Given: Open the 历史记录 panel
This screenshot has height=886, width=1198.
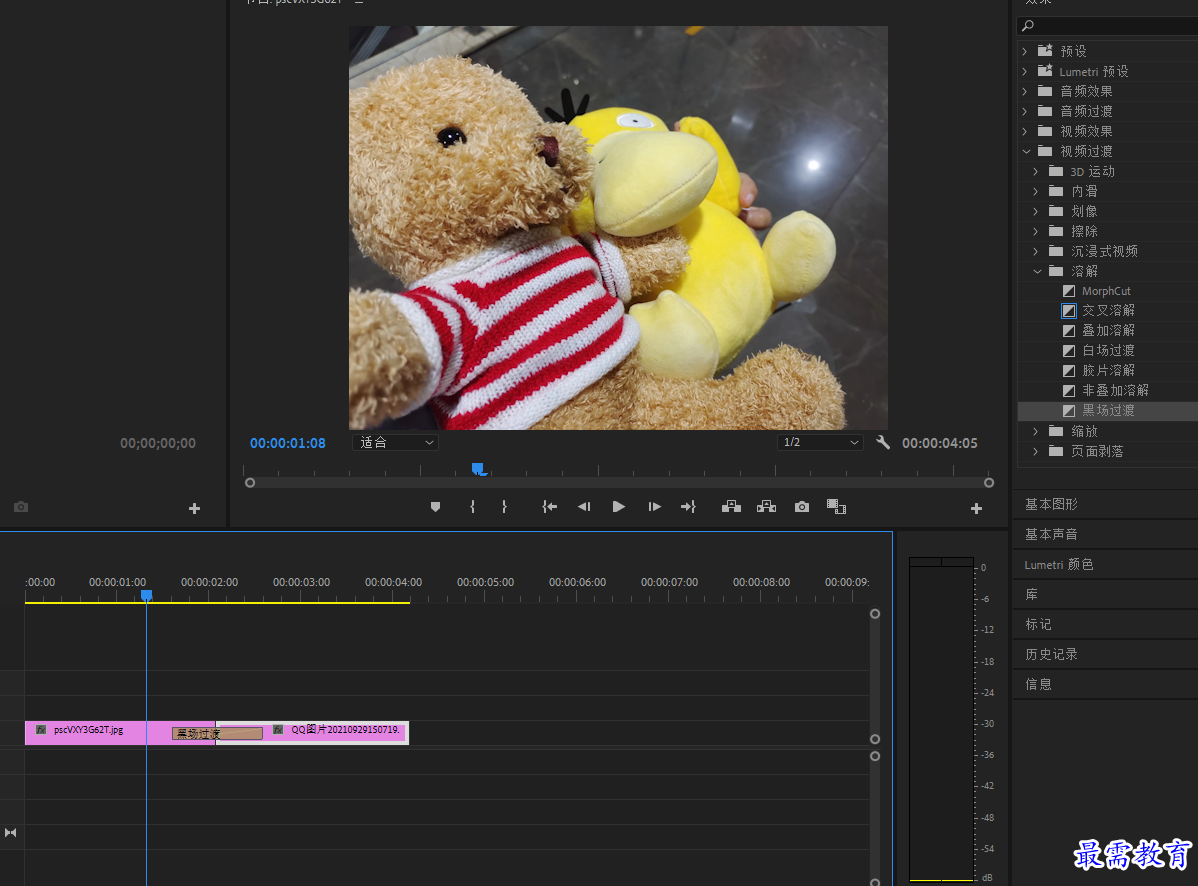Looking at the screenshot, I should click(x=1051, y=654).
